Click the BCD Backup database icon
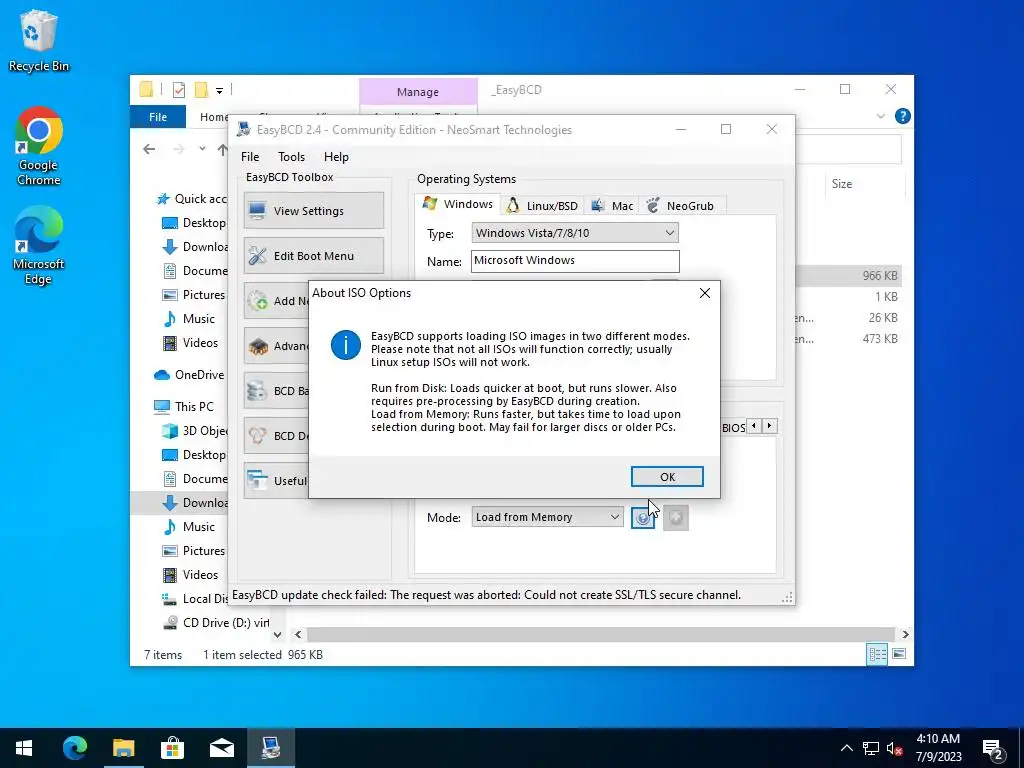The image size is (1024, 768). pyautogui.click(x=257, y=391)
